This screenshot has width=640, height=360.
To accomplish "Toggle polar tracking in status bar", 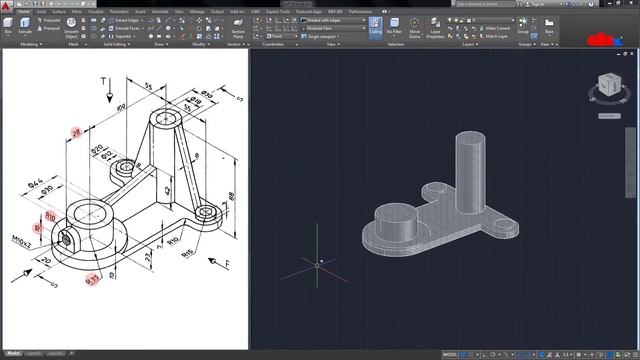I will point(493,355).
